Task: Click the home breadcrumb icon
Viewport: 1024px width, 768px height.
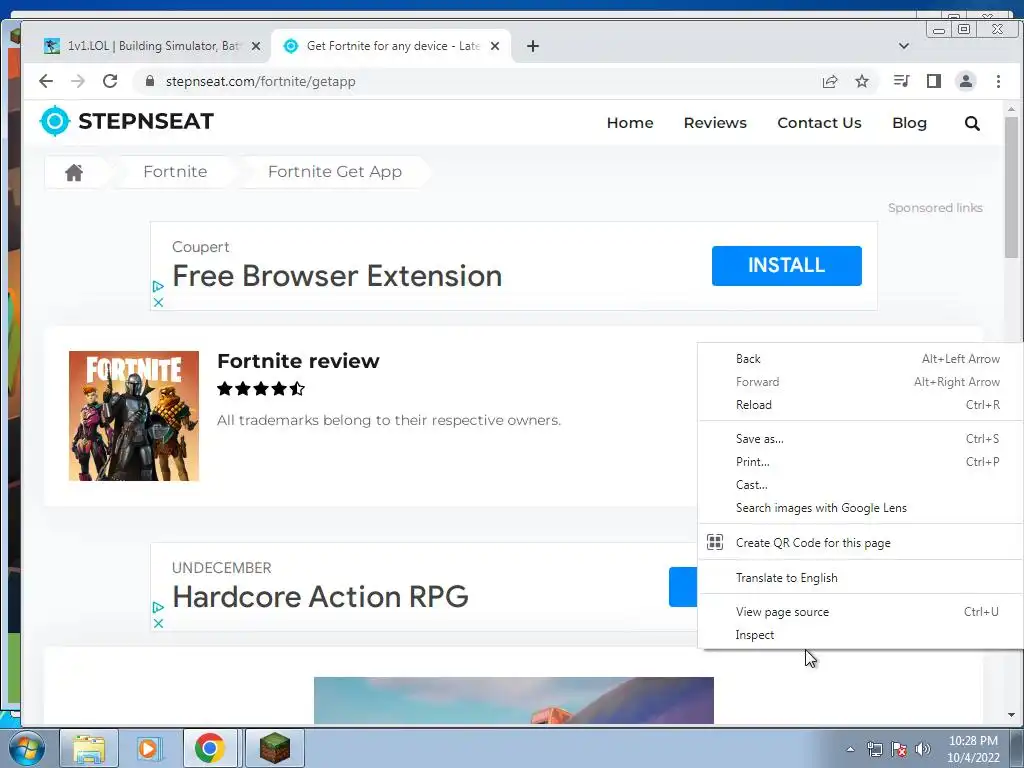Action: tap(74, 172)
